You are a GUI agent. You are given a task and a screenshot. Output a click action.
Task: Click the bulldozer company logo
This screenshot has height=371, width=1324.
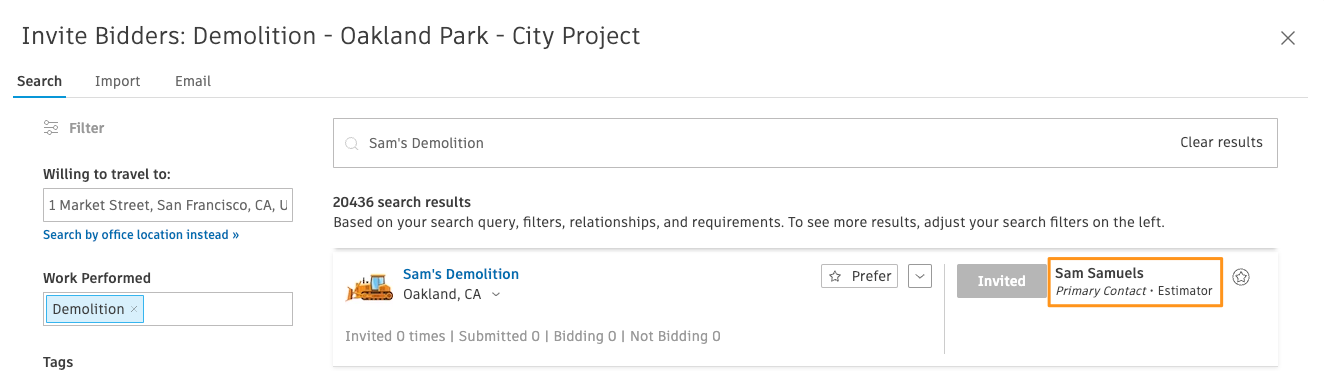370,286
